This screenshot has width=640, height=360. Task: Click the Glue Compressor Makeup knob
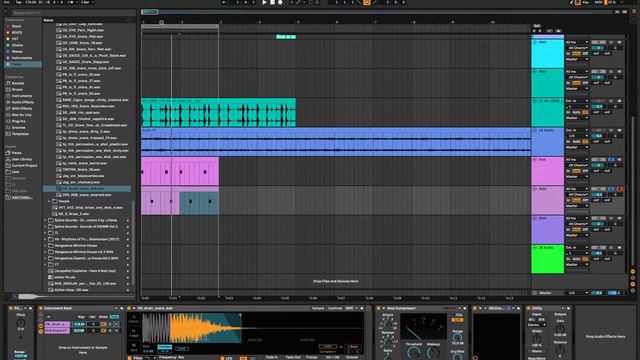point(433,353)
